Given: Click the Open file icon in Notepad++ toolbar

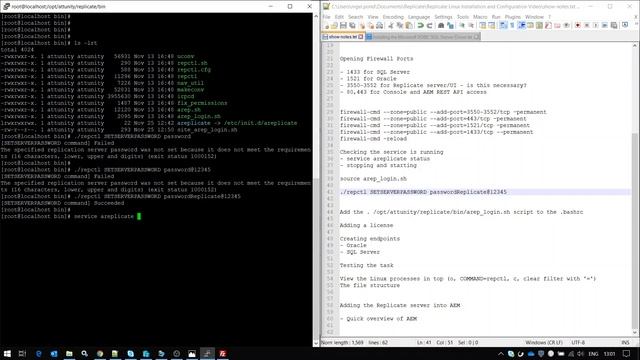Looking at the screenshot, I should (334, 25).
